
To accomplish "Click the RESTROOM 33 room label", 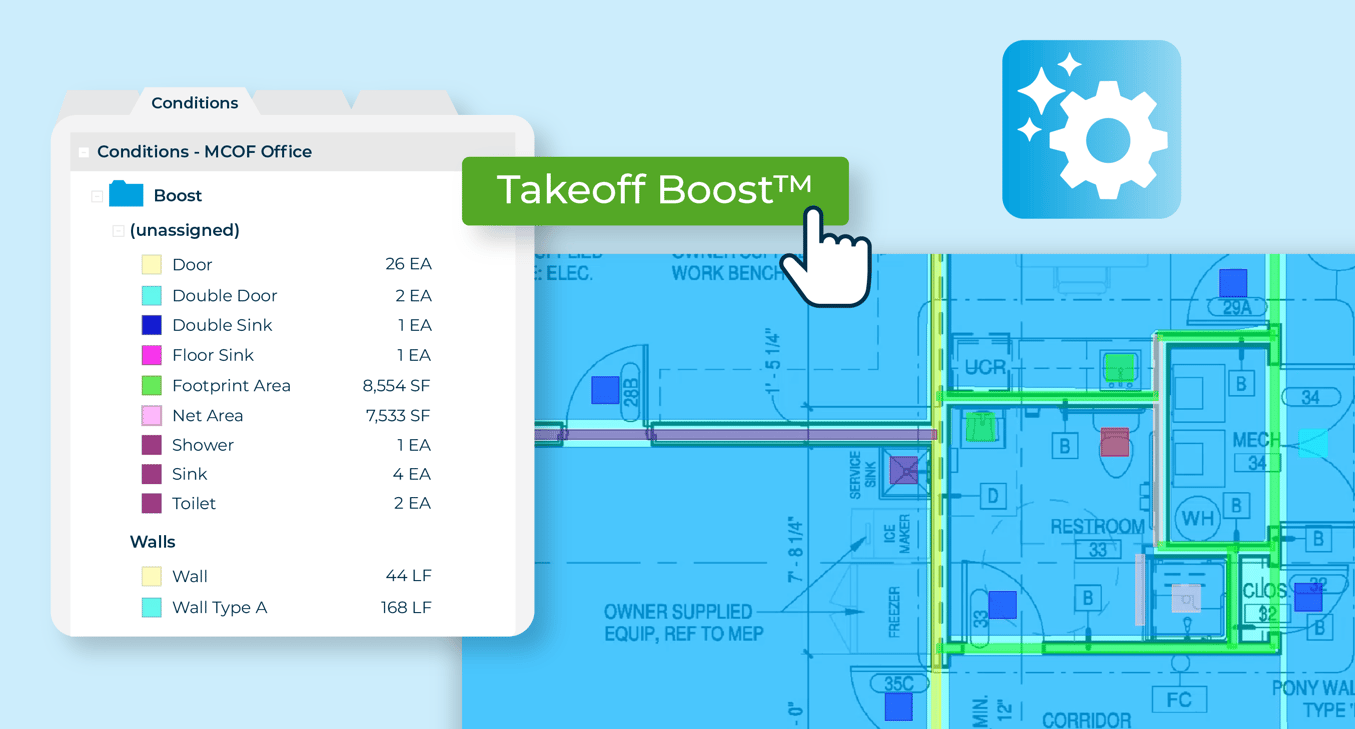I will point(1097,537).
